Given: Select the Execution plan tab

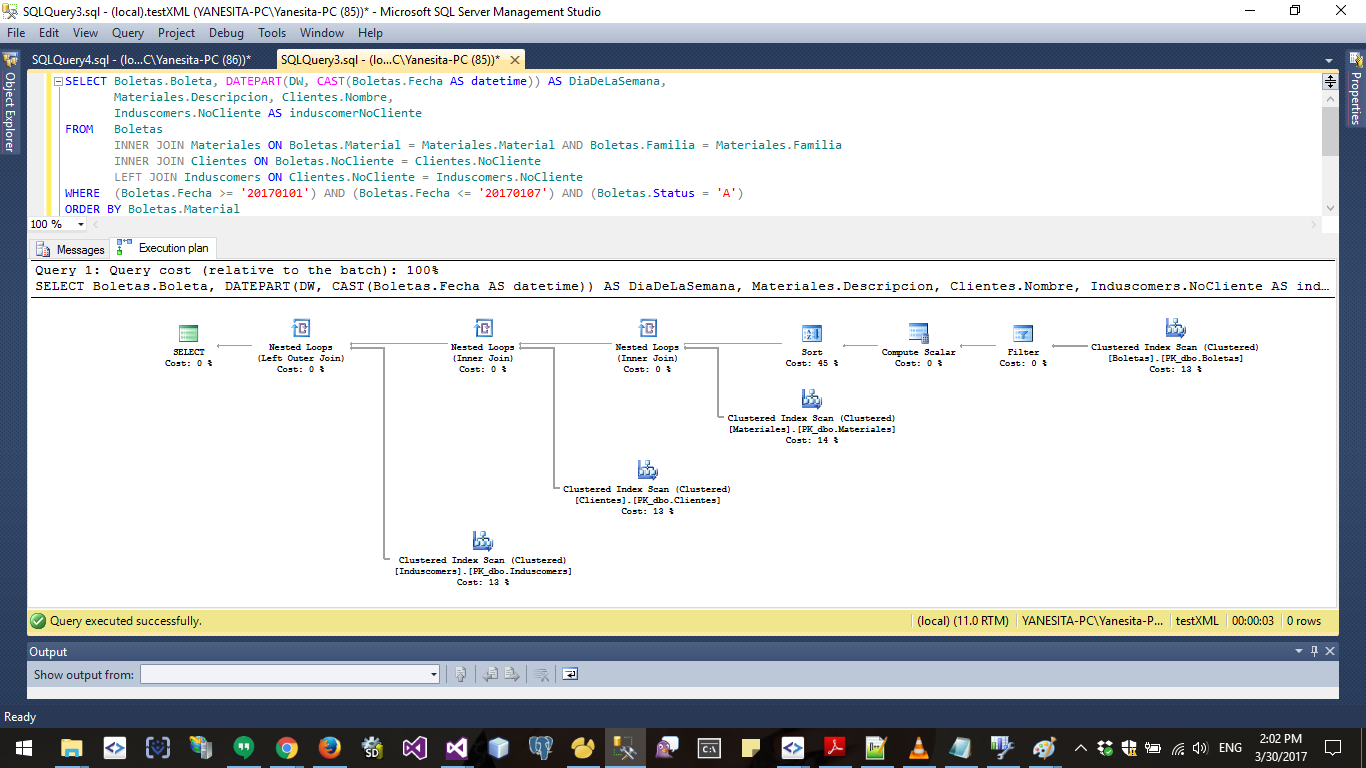Looking at the screenshot, I should 163,248.
